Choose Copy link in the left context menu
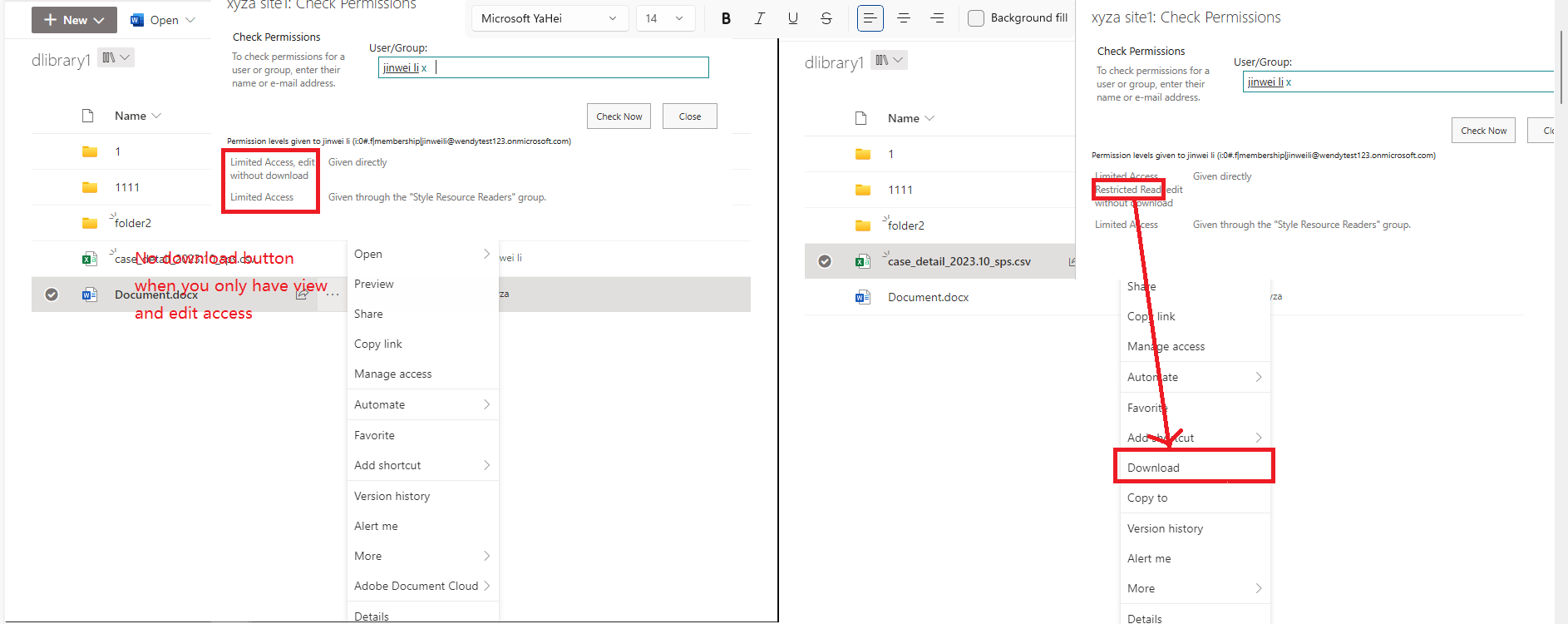This screenshot has width=1568, height=624. pos(423,344)
